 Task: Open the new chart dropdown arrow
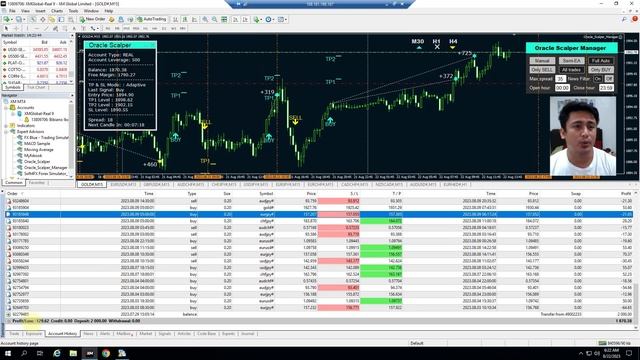[12, 19]
